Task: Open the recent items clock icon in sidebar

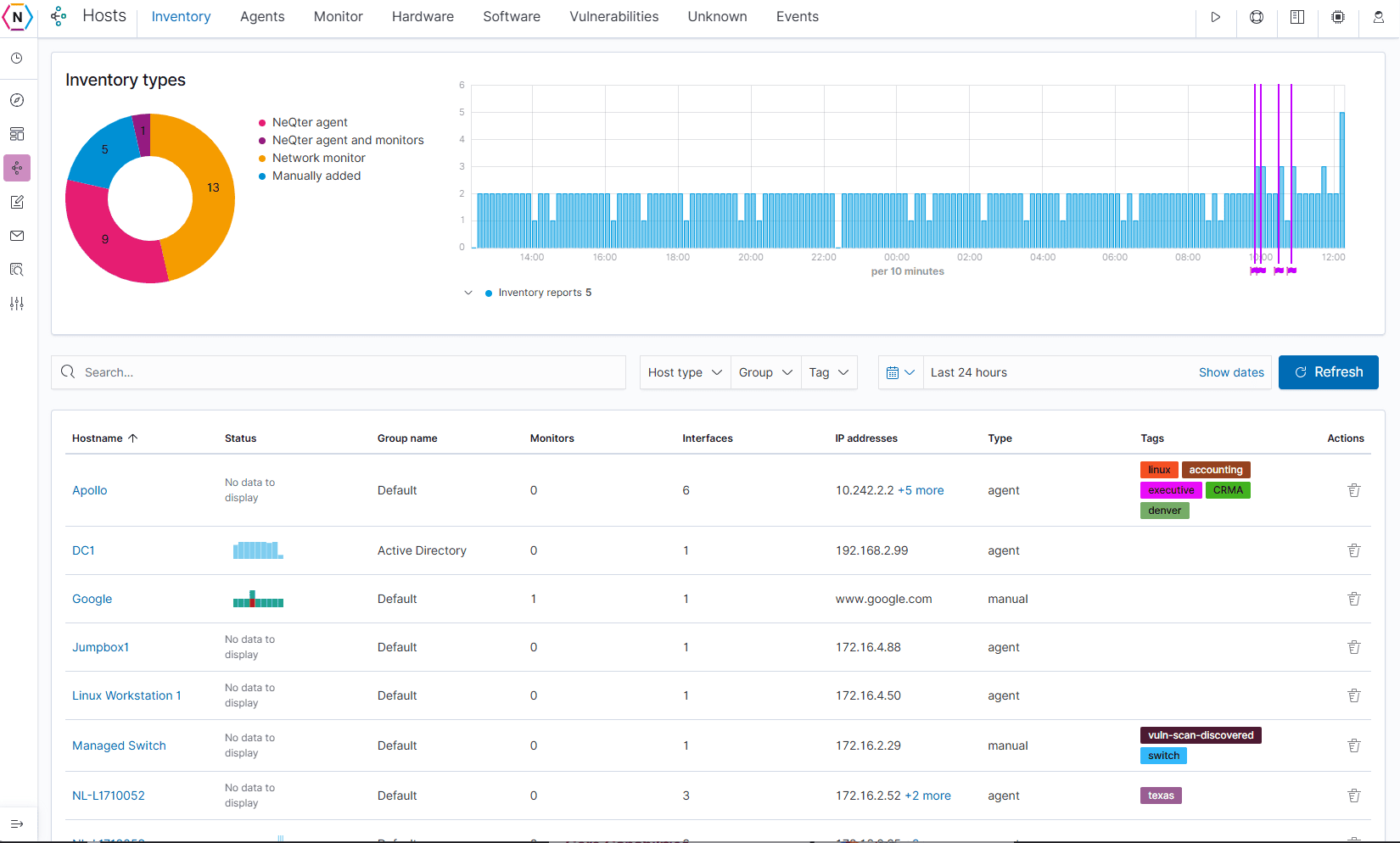Action: click(x=17, y=59)
